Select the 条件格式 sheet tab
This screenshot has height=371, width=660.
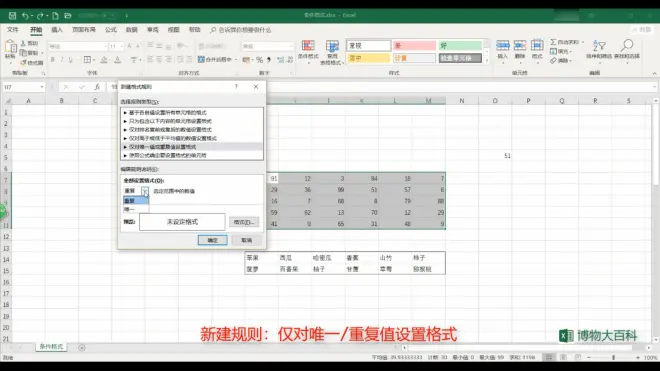[x=51, y=347]
